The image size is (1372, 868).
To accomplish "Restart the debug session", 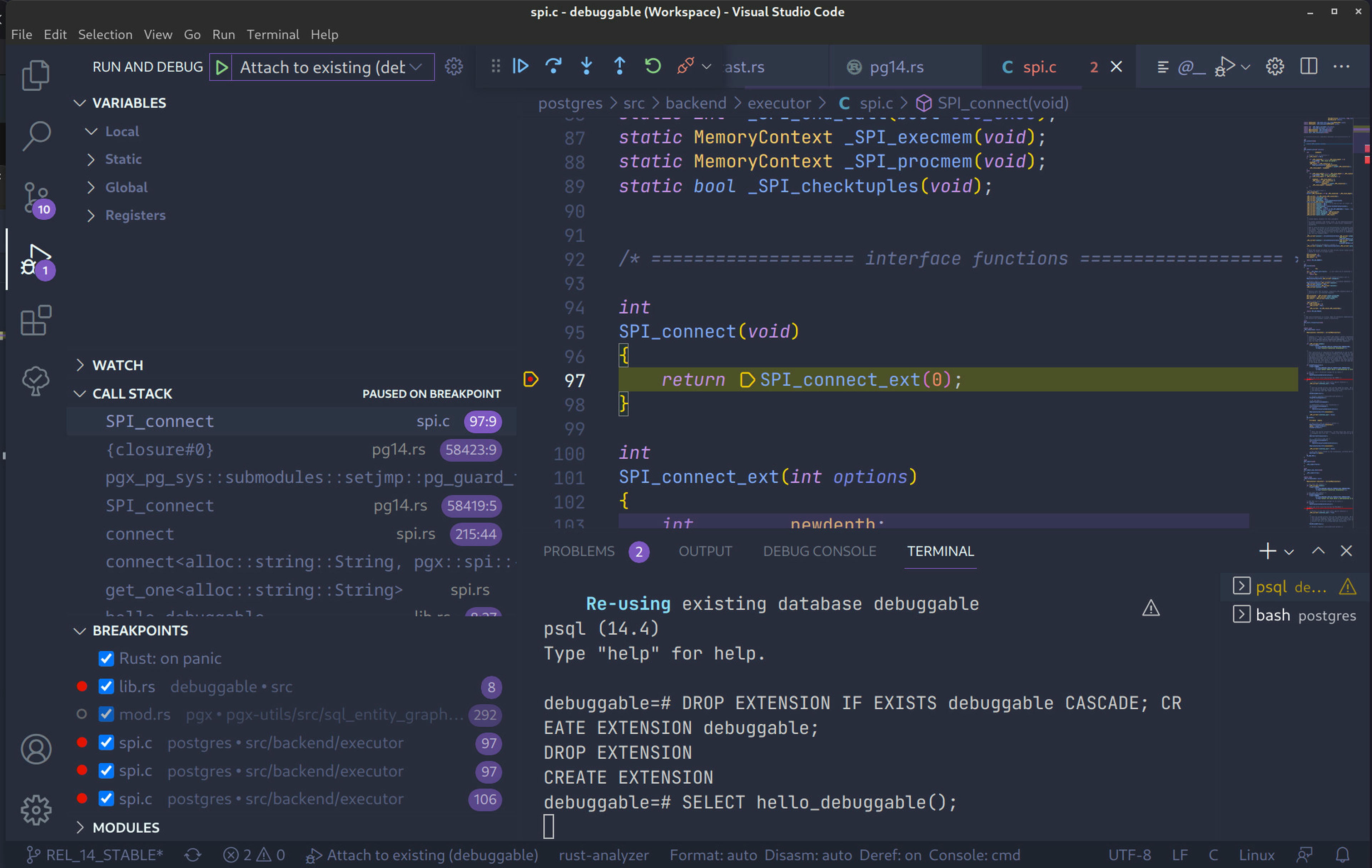I will coord(652,66).
